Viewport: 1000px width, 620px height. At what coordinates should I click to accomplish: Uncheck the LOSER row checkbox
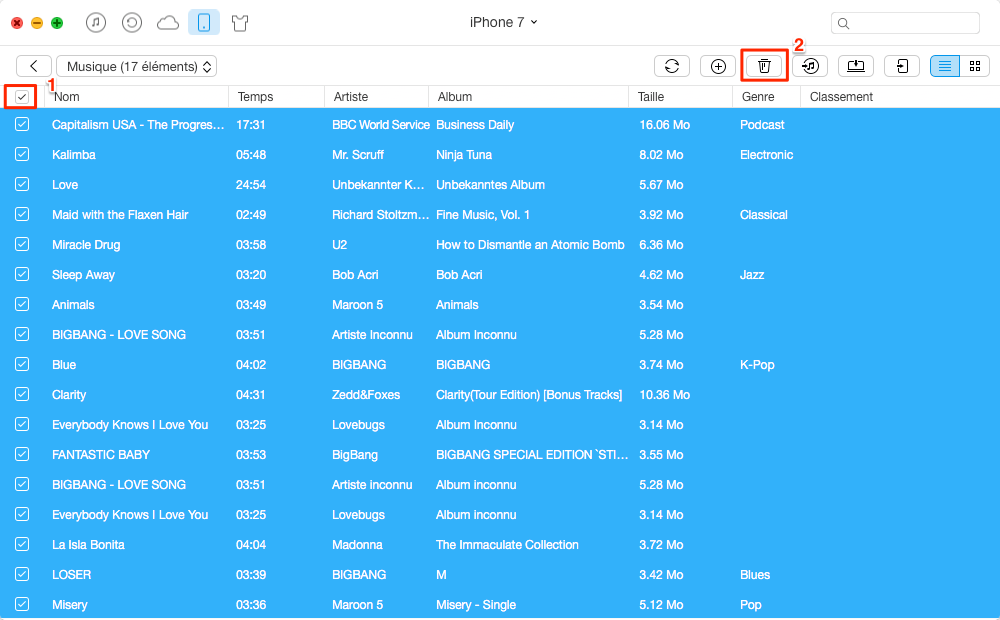[x=22, y=574]
